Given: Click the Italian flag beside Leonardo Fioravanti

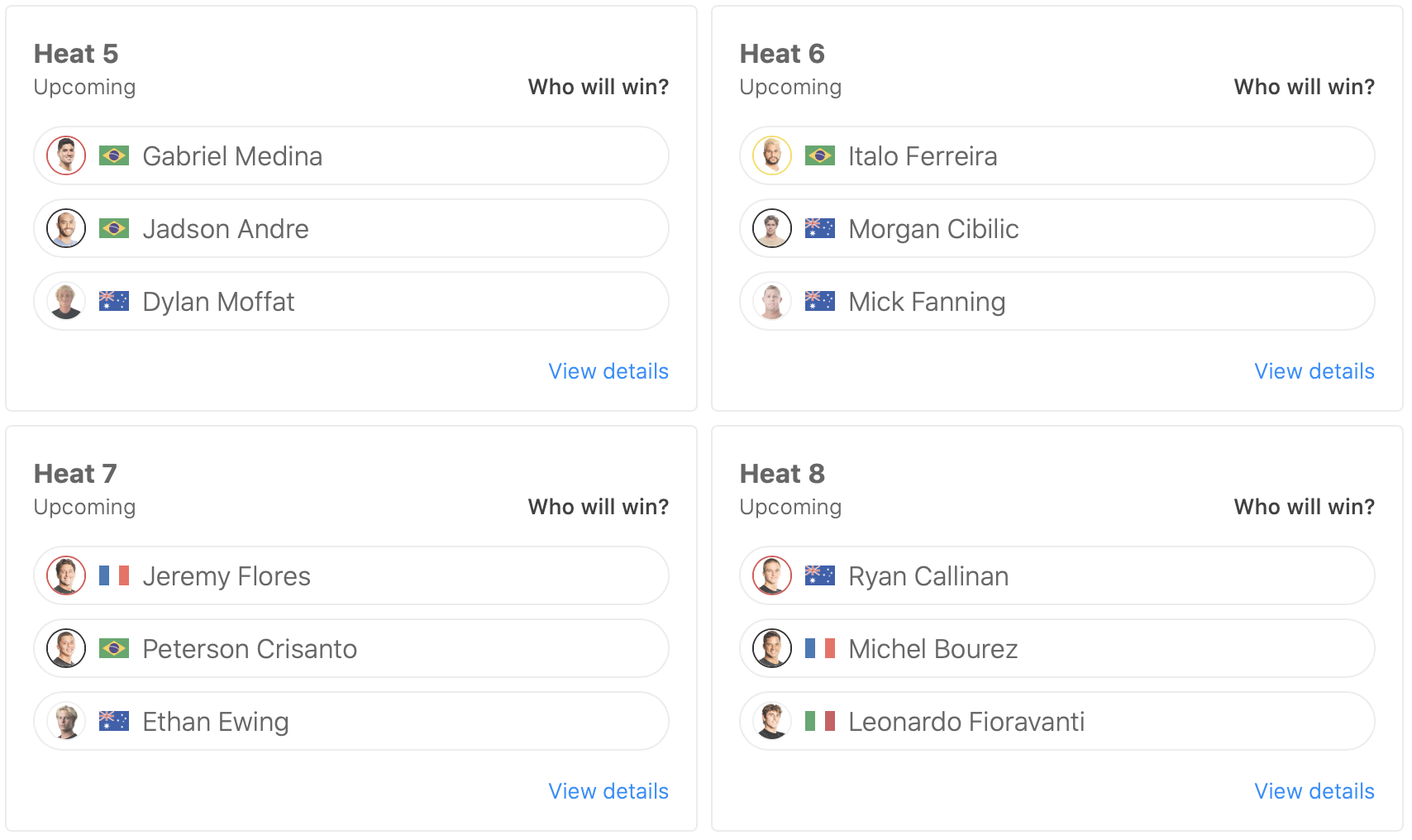Looking at the screenshot, I should coord(819,721).
